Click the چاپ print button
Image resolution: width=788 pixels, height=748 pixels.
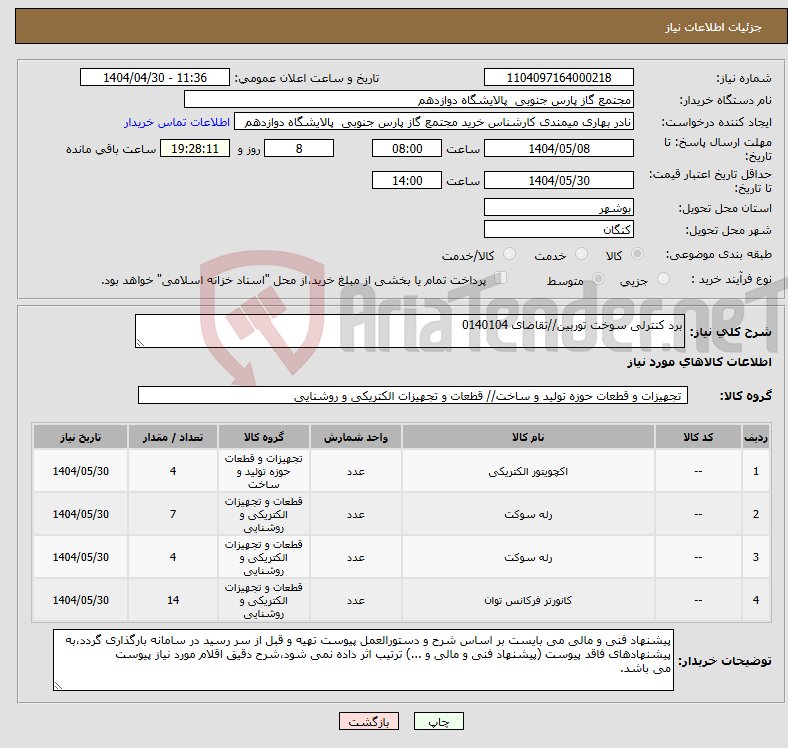439,721
